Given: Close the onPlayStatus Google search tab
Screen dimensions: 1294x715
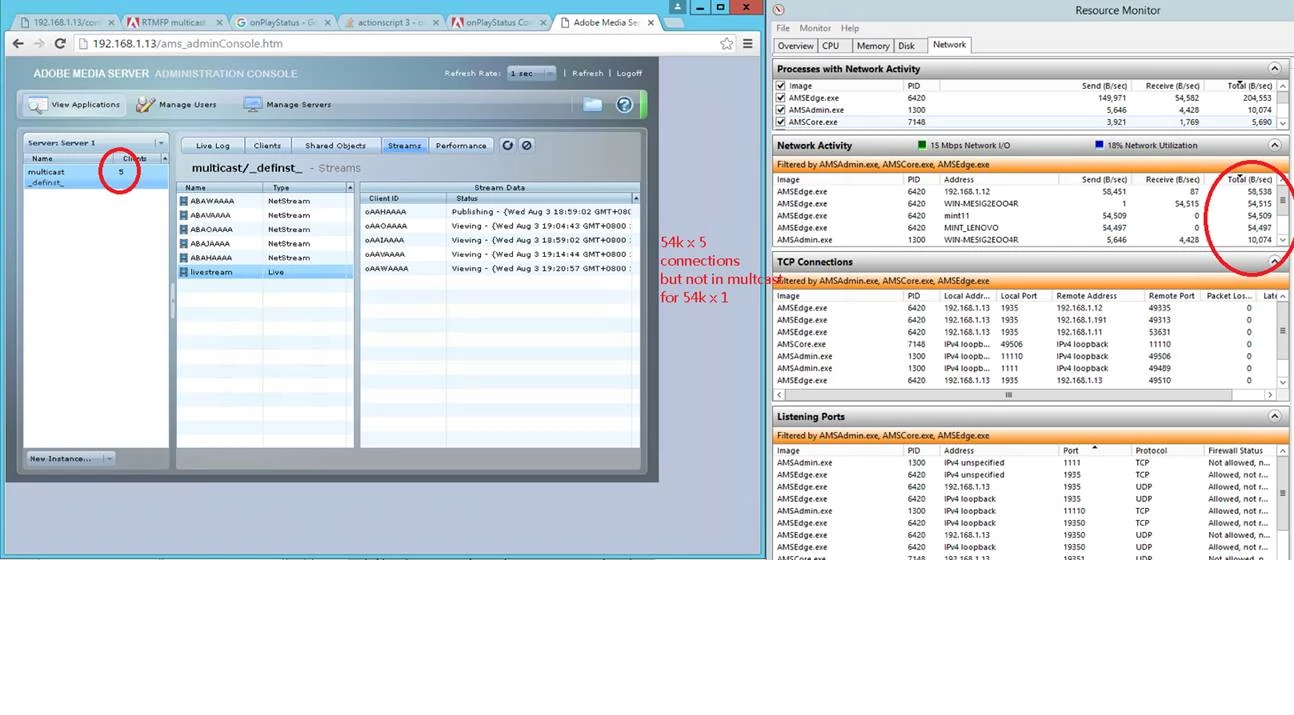Looking at the screenshot, I should tap(328, 22).
